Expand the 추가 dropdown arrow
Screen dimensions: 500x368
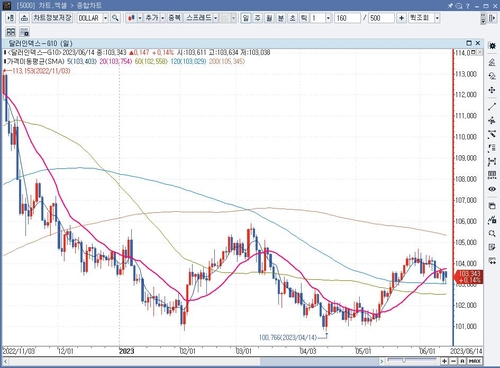coord(163,18)
